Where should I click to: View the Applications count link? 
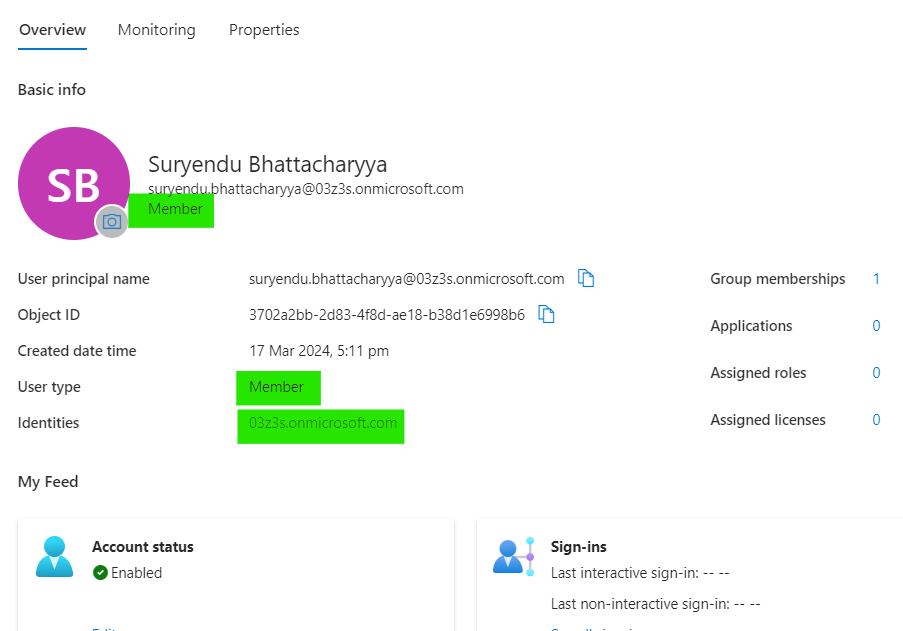tap(876, 325)
